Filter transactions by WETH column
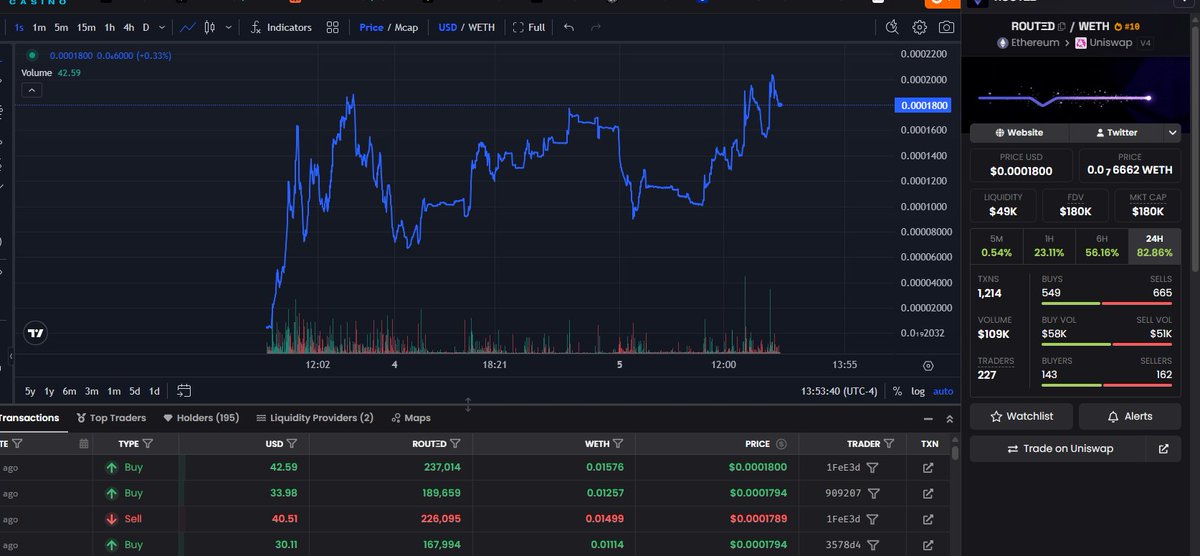 pyautogui.click(x=618, y=443)
